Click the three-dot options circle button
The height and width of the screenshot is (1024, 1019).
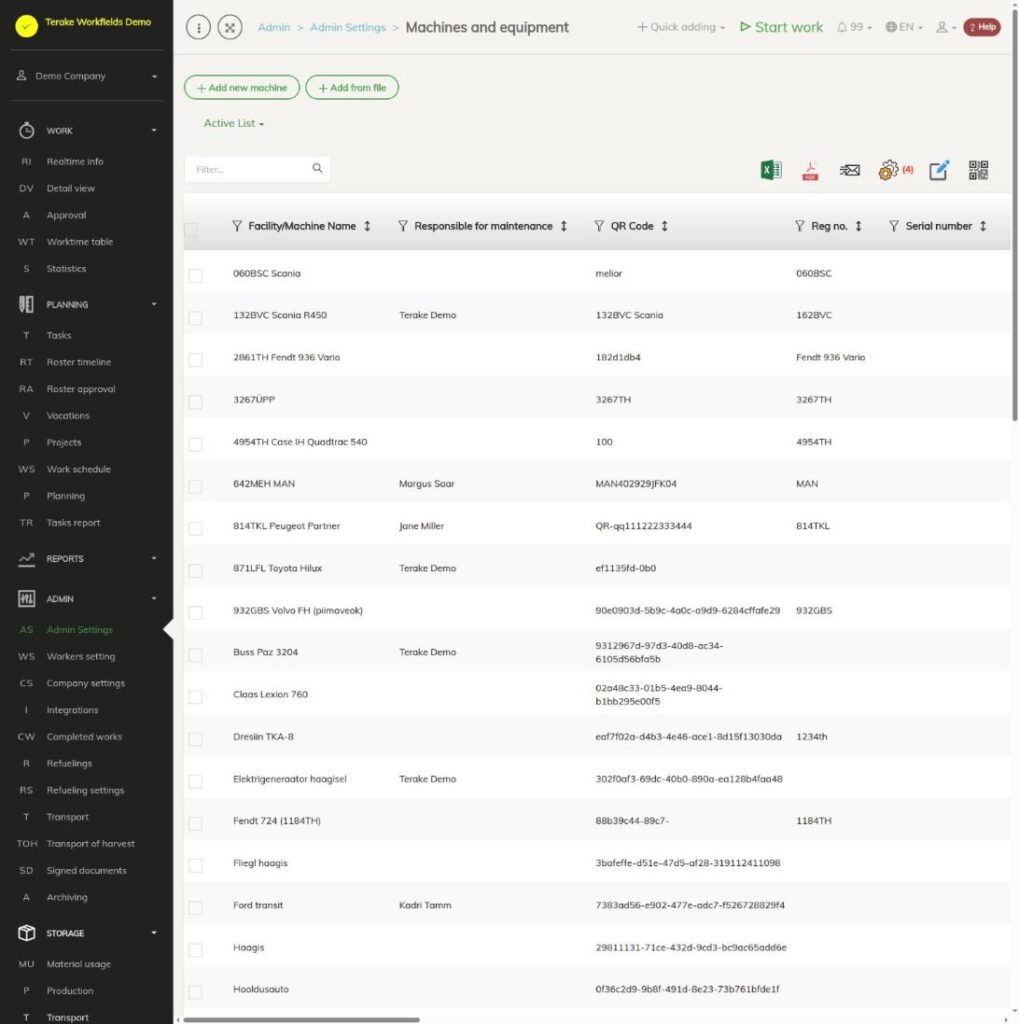coord(199,27)
